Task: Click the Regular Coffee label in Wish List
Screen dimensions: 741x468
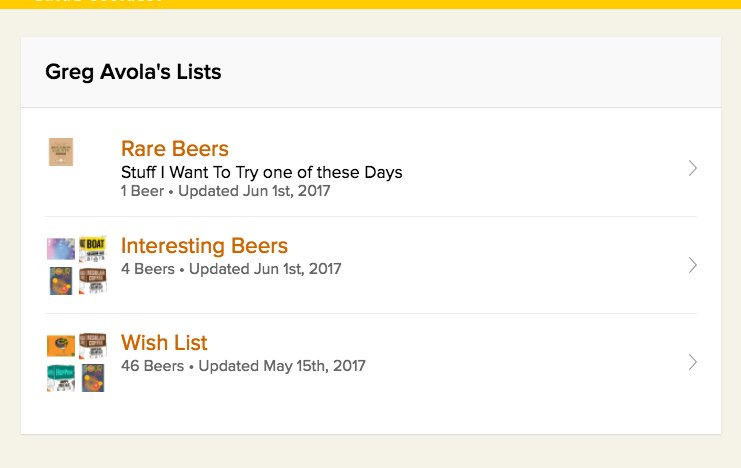Action: [93, 346]
